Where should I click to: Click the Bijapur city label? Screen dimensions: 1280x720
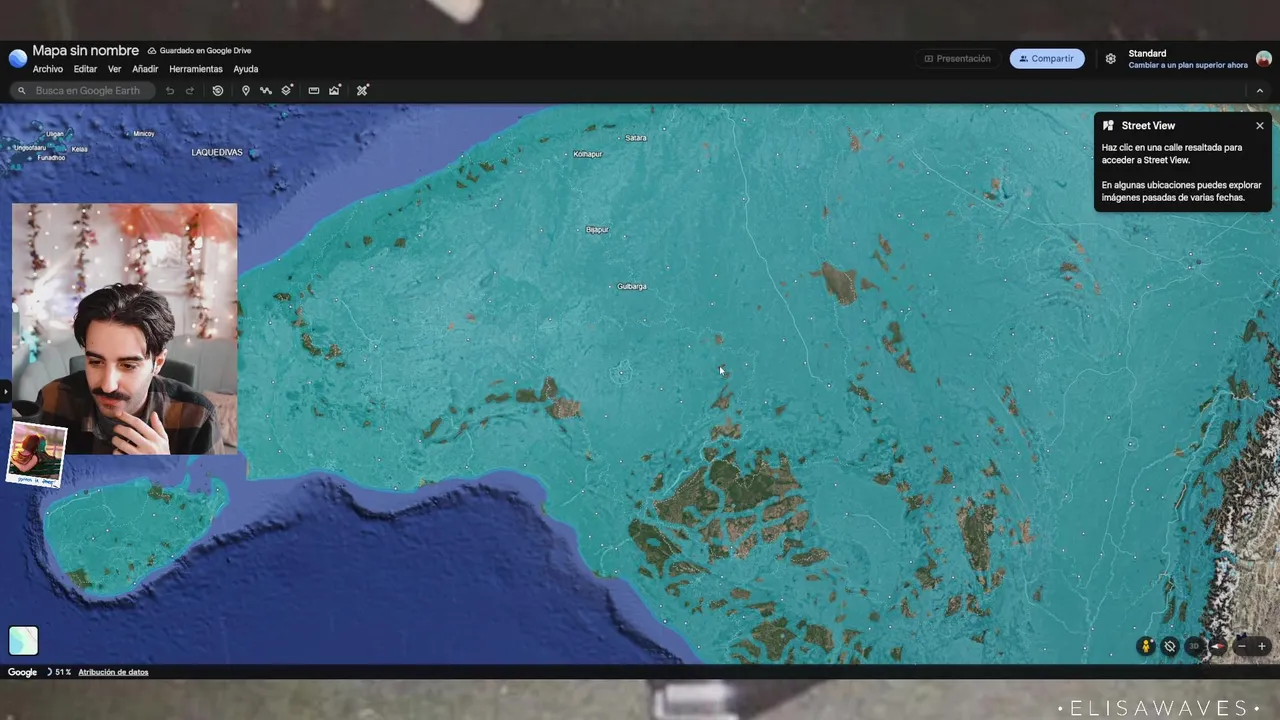tap(597, 230)
